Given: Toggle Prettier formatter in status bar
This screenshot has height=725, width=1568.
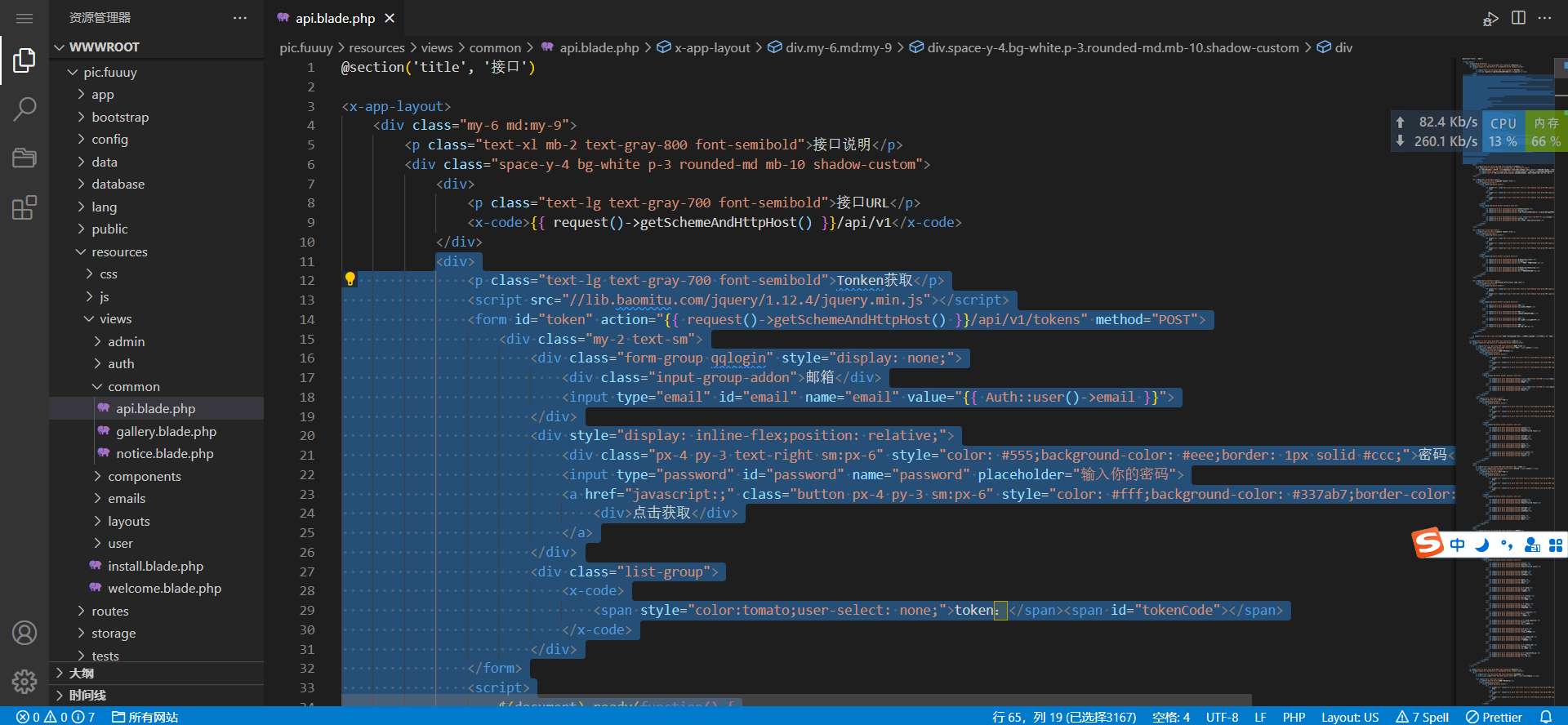Looking at the screenshot, I should [x=1494, y=717].
